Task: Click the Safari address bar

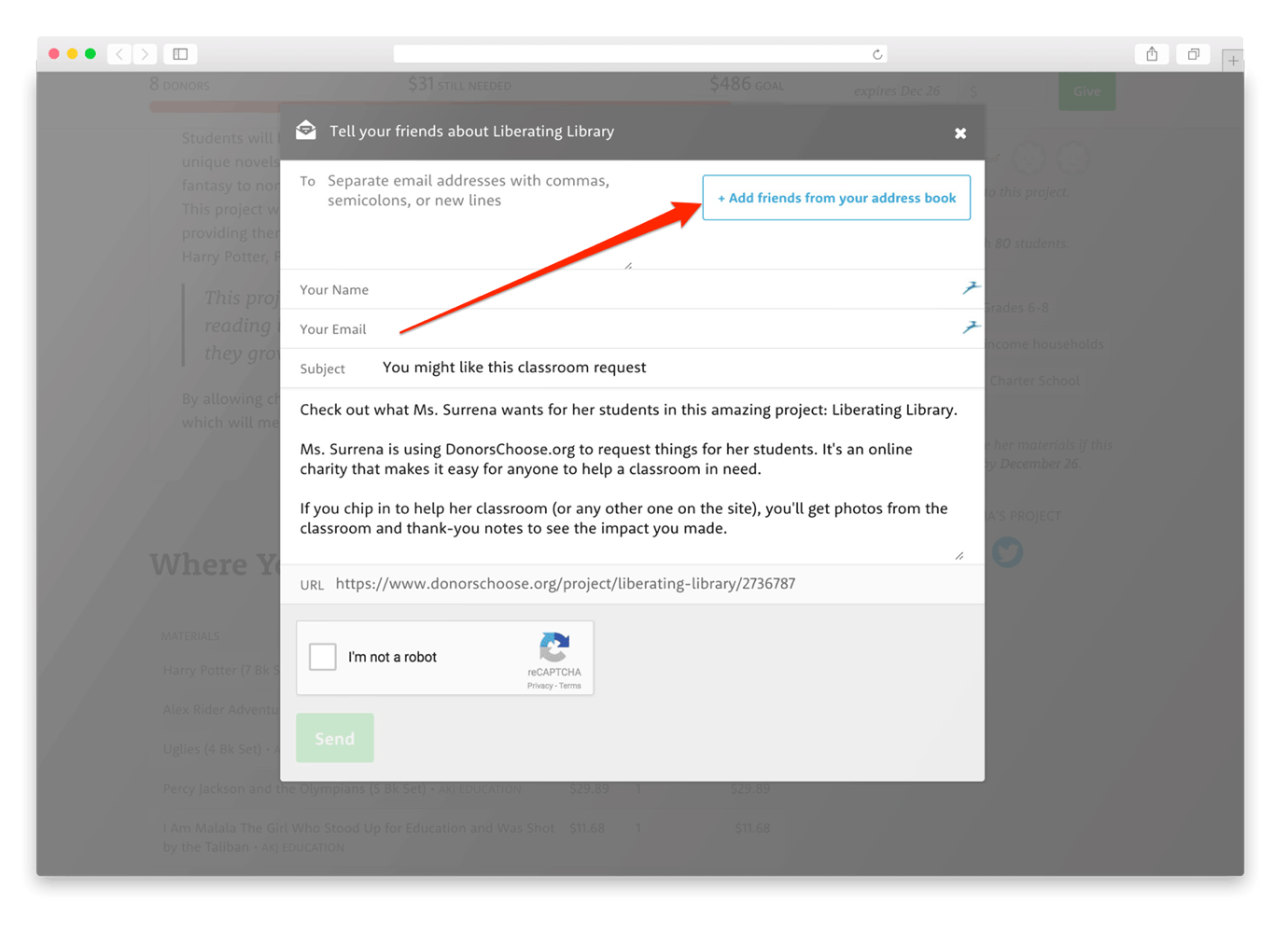Action: pos(640,54)
